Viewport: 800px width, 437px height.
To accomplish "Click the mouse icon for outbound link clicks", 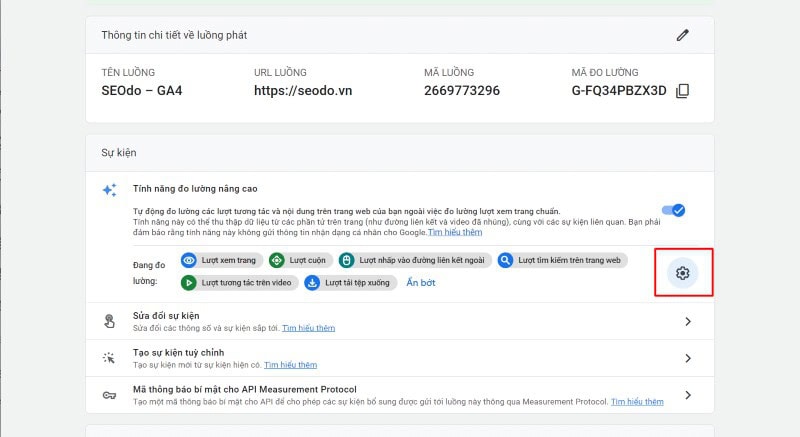I will tap(346, 260).
